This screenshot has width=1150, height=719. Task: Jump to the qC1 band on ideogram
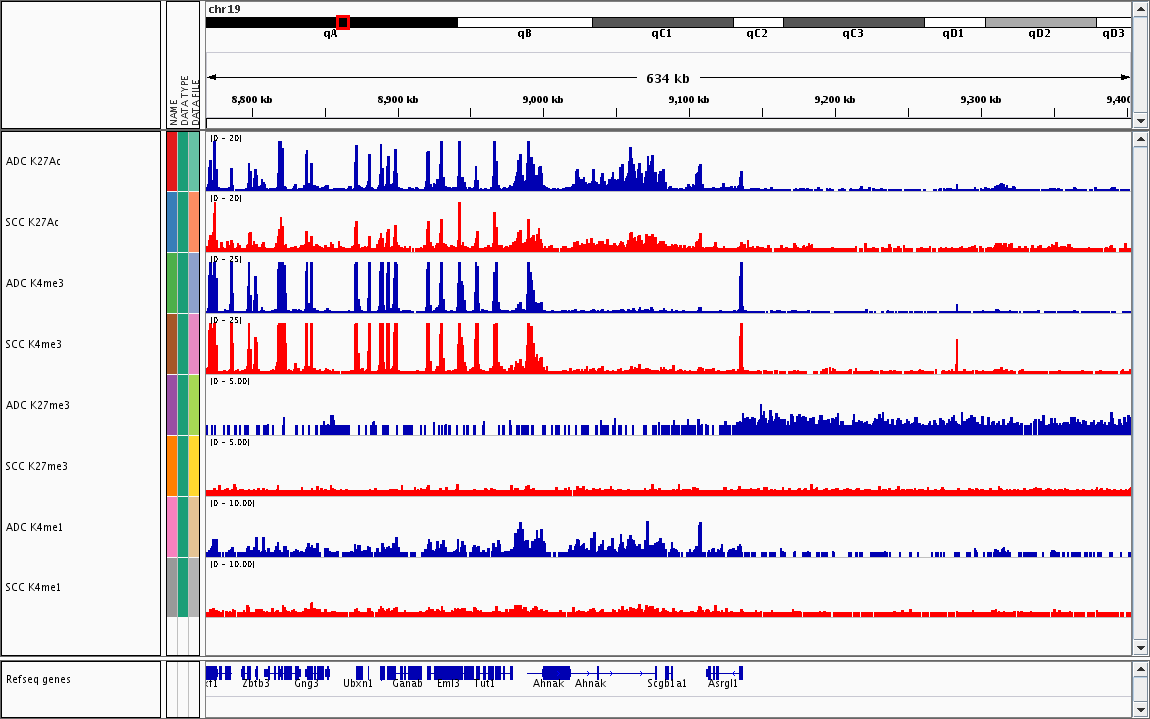tap(662, 22)
